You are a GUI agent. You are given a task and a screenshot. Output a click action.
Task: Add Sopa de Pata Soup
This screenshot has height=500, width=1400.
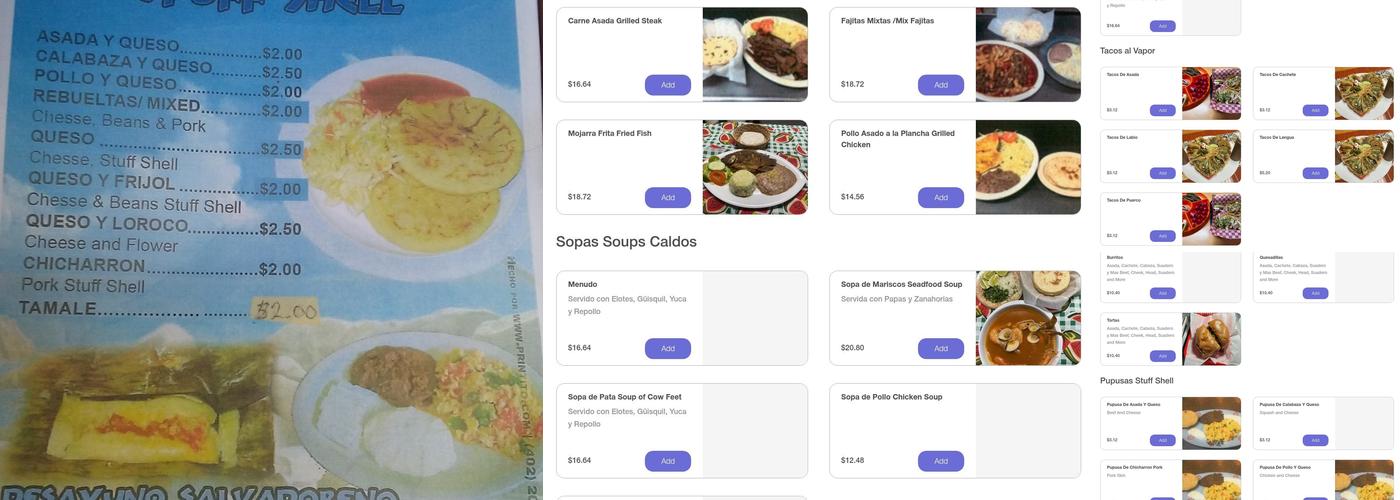click(667, 462)
